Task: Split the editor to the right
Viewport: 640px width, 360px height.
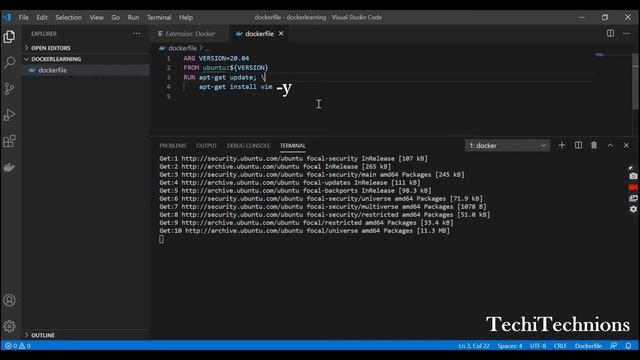Action: click(x=610, y=33)
